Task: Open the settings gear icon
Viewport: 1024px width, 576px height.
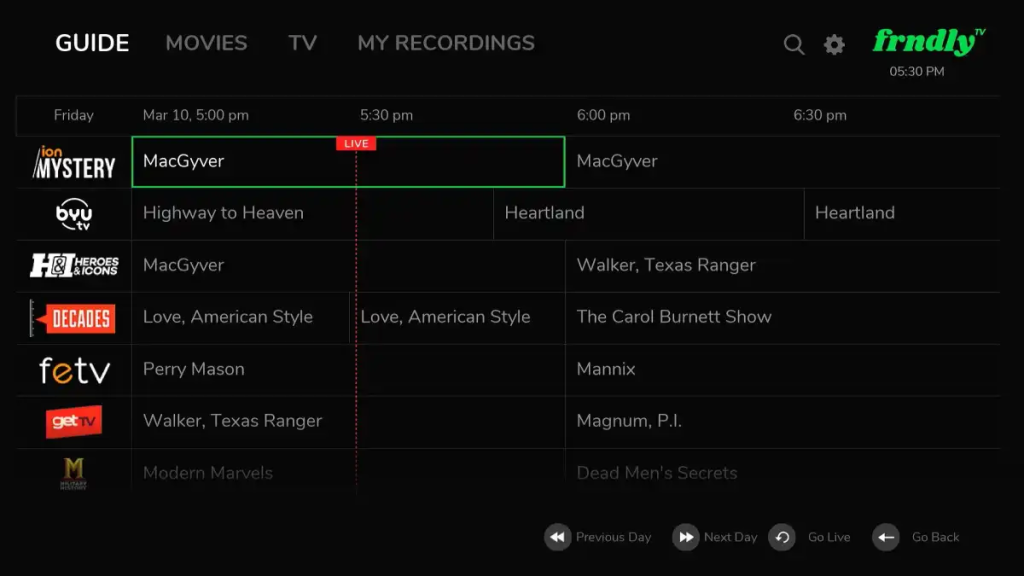Action: pos(834,44)
